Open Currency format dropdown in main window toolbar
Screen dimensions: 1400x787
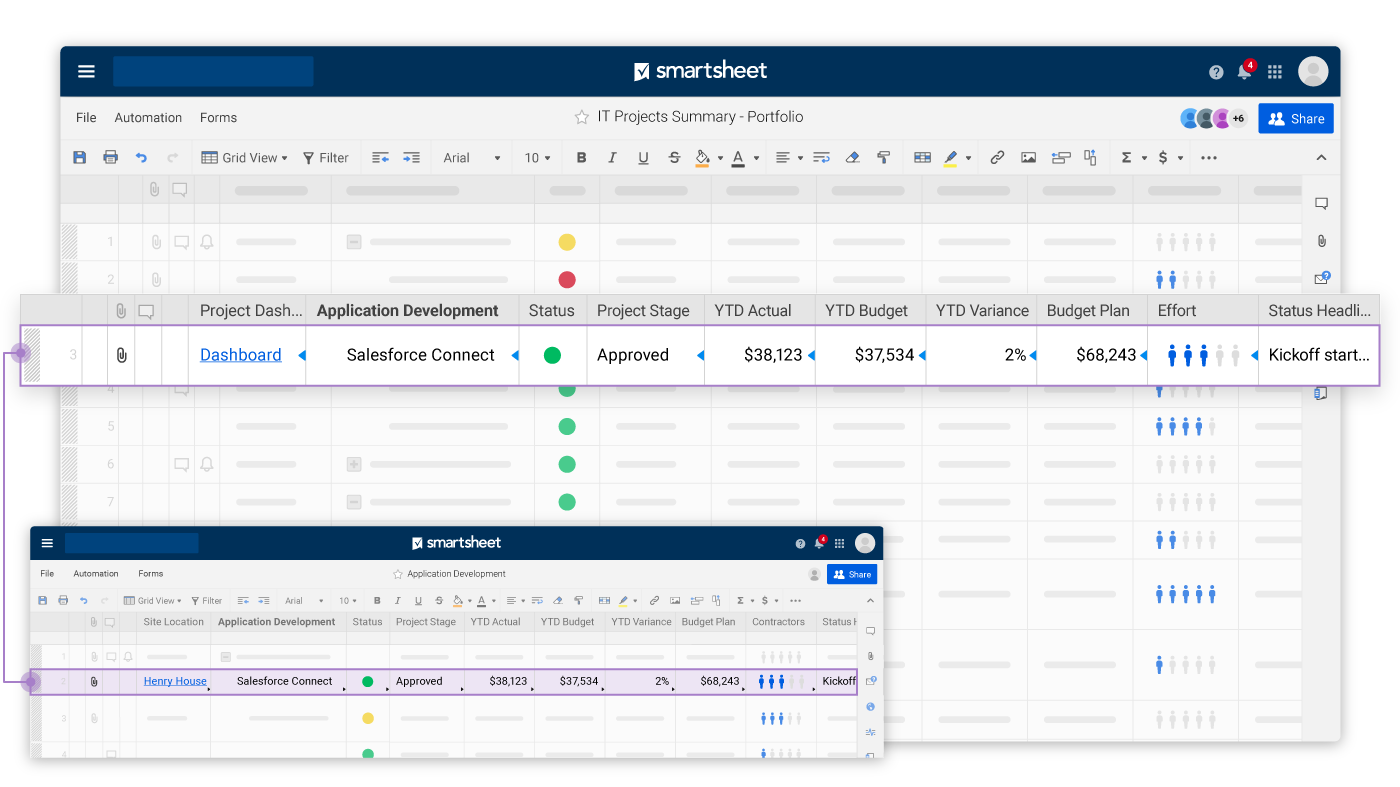pos(1170,157)
